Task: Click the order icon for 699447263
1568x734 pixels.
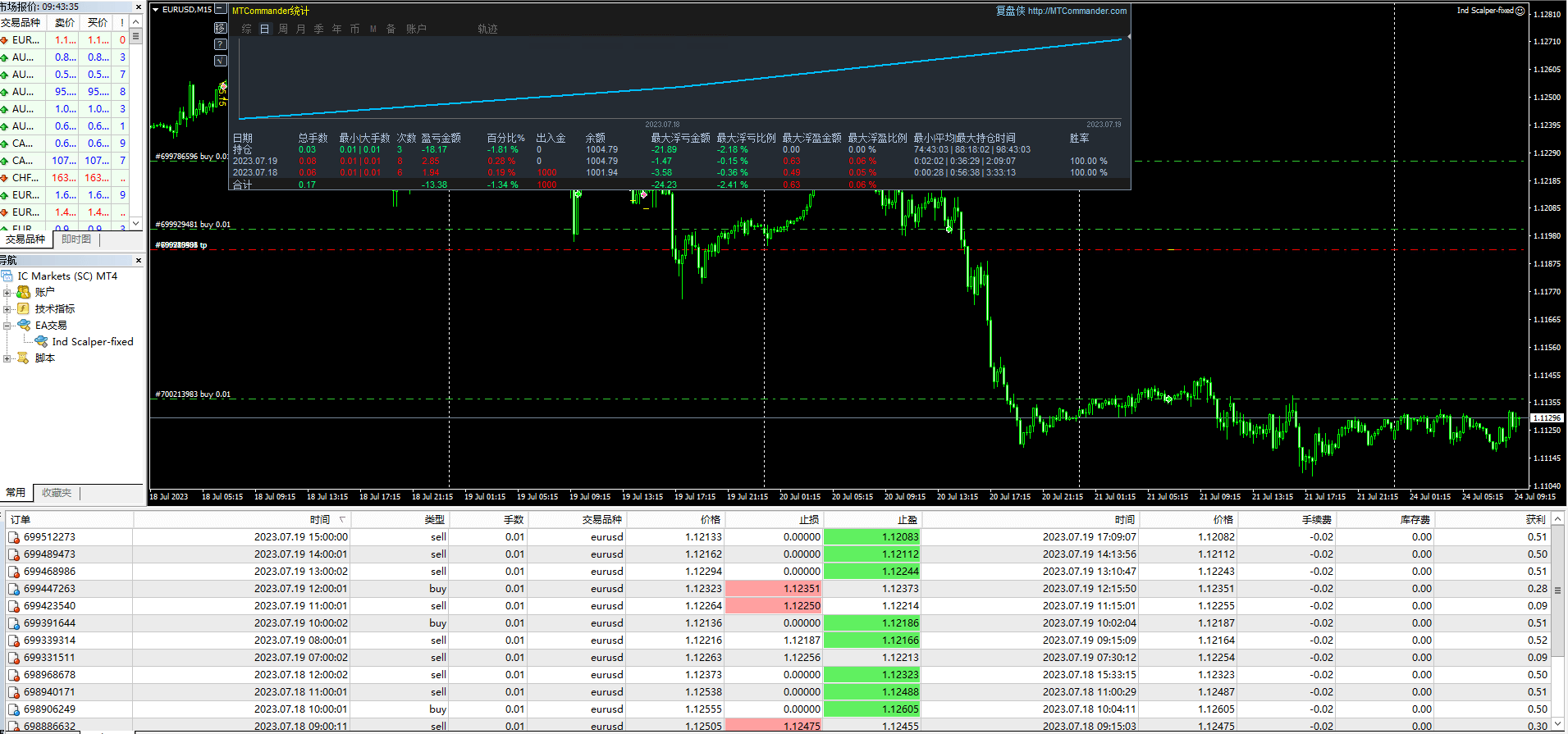Action: 14,590
